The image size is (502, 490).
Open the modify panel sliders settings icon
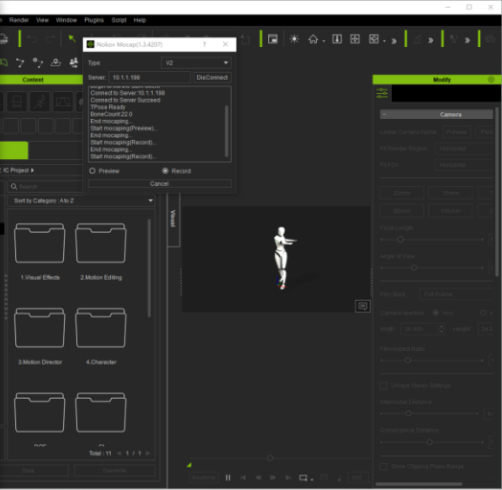(382, 93)
